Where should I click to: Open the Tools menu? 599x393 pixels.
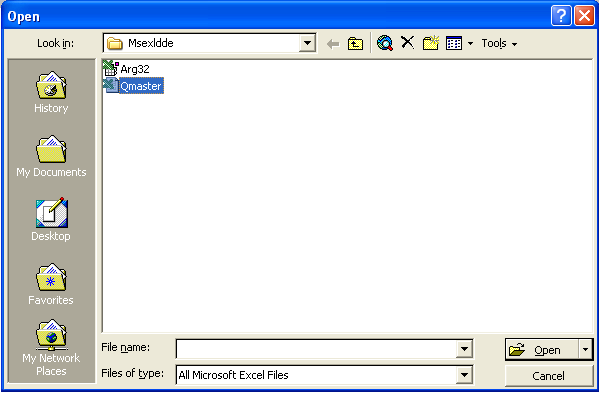click(x=499, y=44)
